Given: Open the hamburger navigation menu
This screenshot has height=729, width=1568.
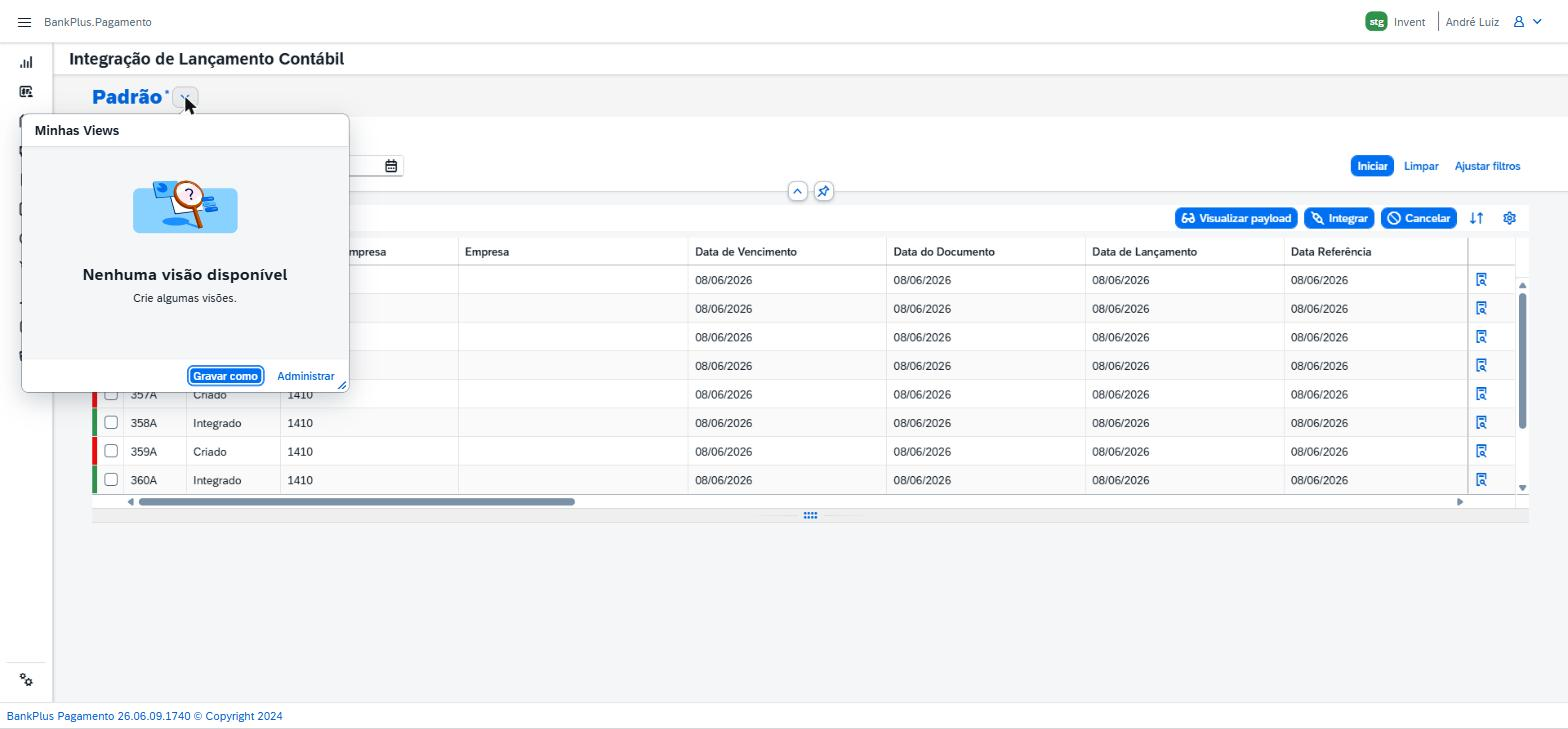Looking at the screenshot, I should [25, 22].
